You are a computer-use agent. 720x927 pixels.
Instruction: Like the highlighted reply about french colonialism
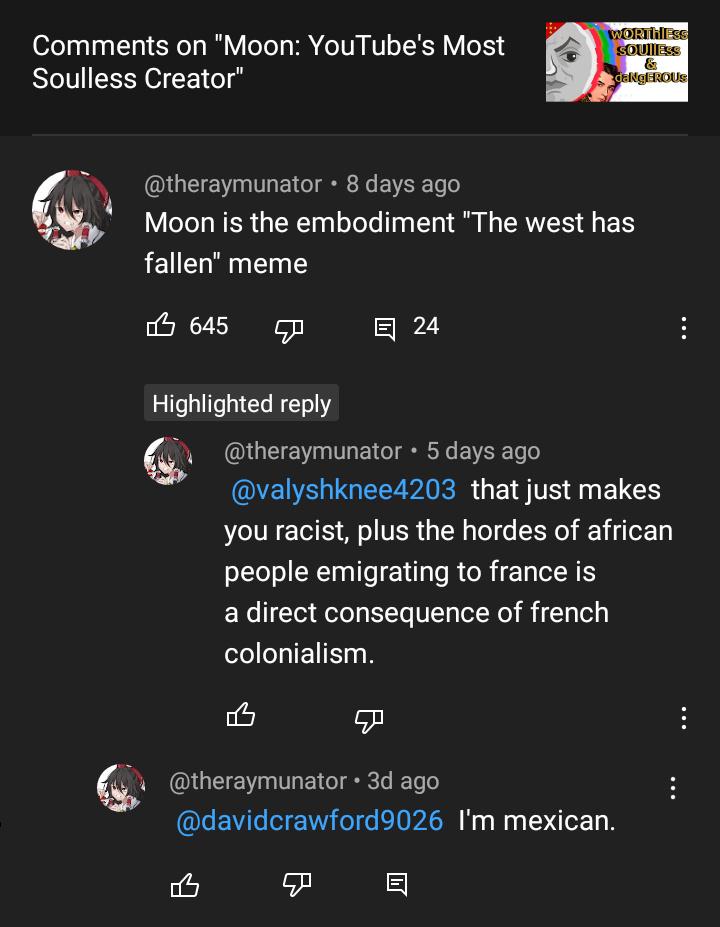click(241, 716)
